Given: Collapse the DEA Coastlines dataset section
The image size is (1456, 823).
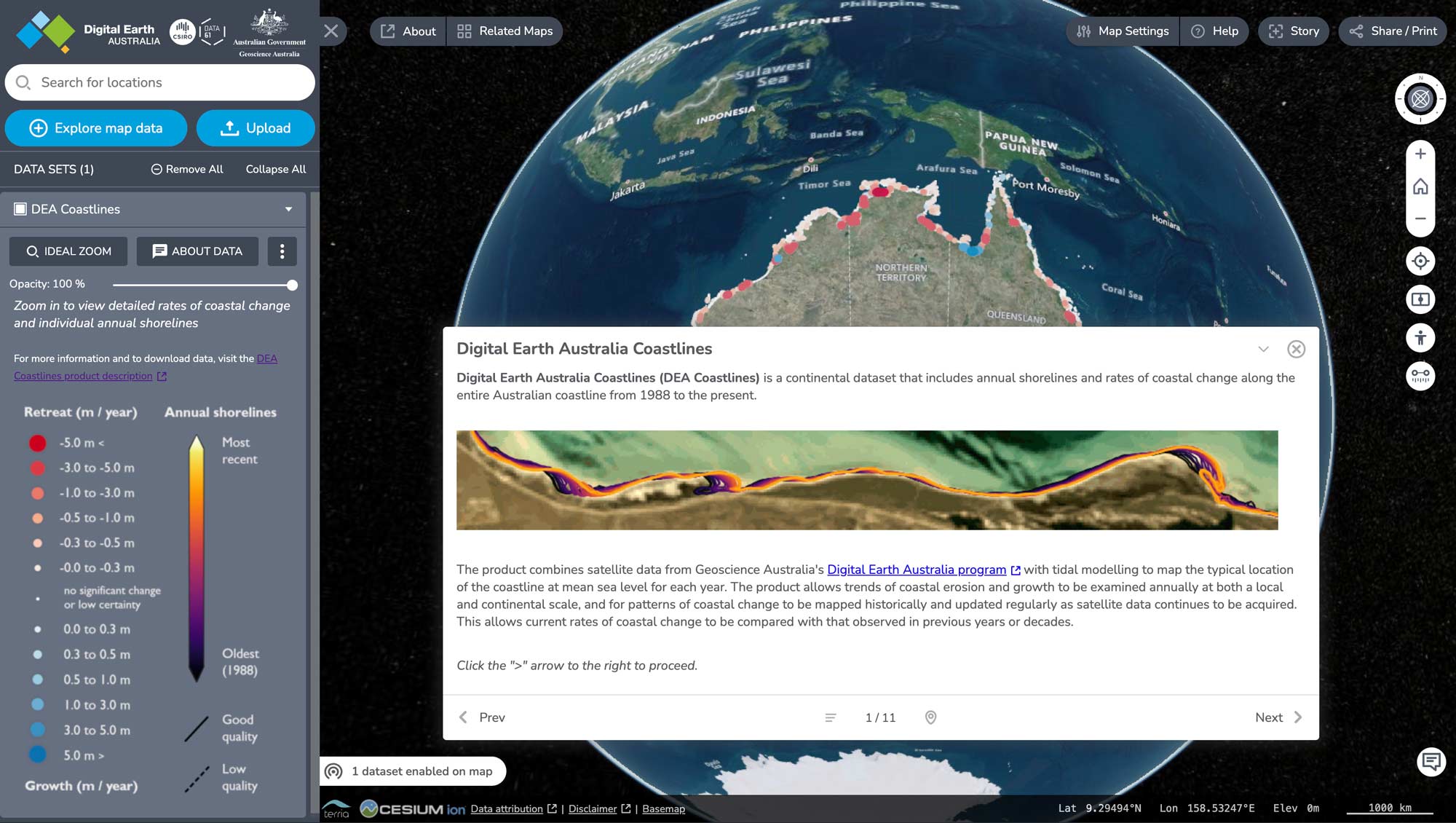Looking at the screenshot, I should [x=288, y=209].
